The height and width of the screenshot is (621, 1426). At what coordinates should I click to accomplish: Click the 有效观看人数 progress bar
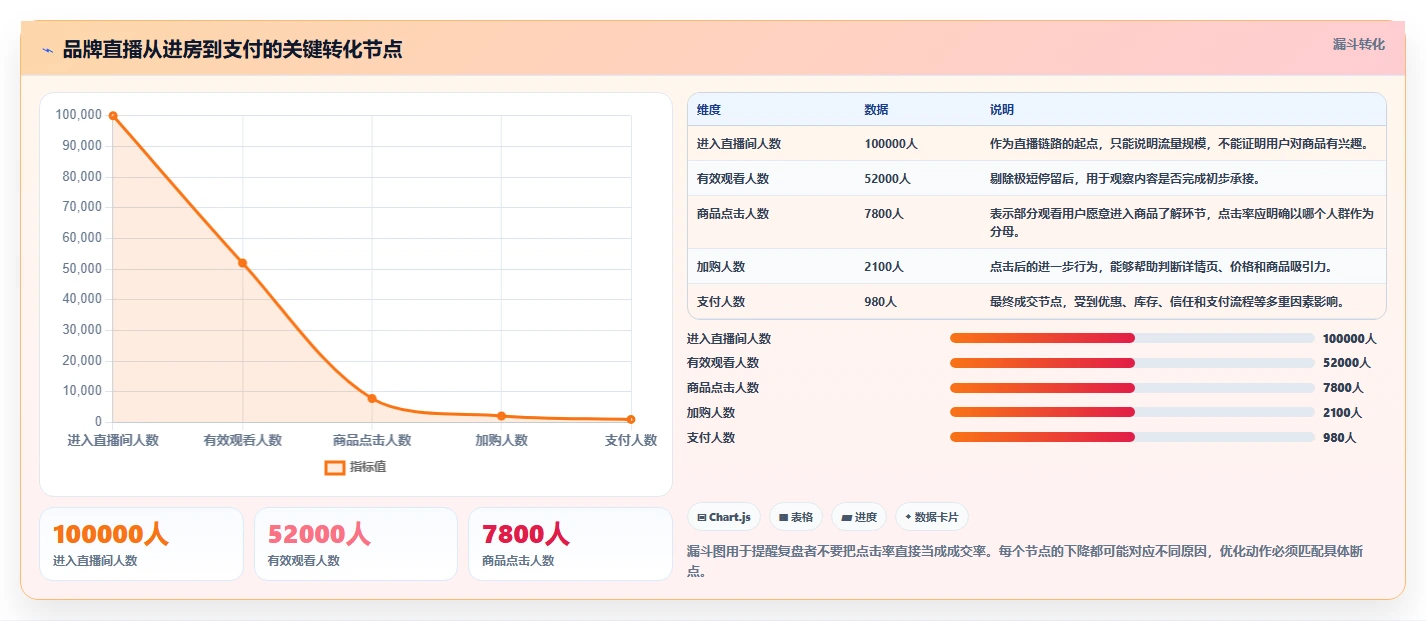pyautogui.click(x=1132, y=363)
